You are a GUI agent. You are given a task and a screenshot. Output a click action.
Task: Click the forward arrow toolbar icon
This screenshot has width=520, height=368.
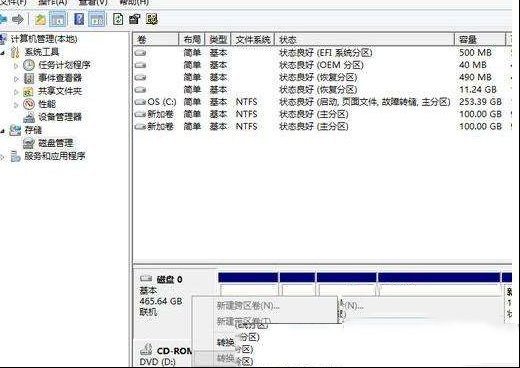[18, 19]
